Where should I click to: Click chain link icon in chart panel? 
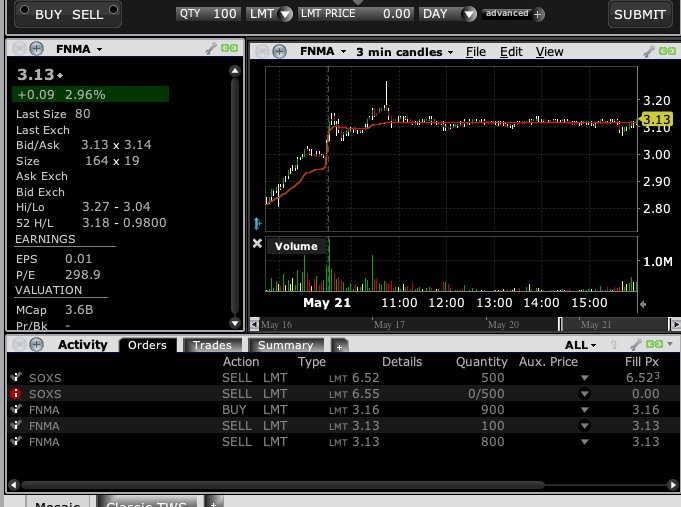(x=667, y=51)
